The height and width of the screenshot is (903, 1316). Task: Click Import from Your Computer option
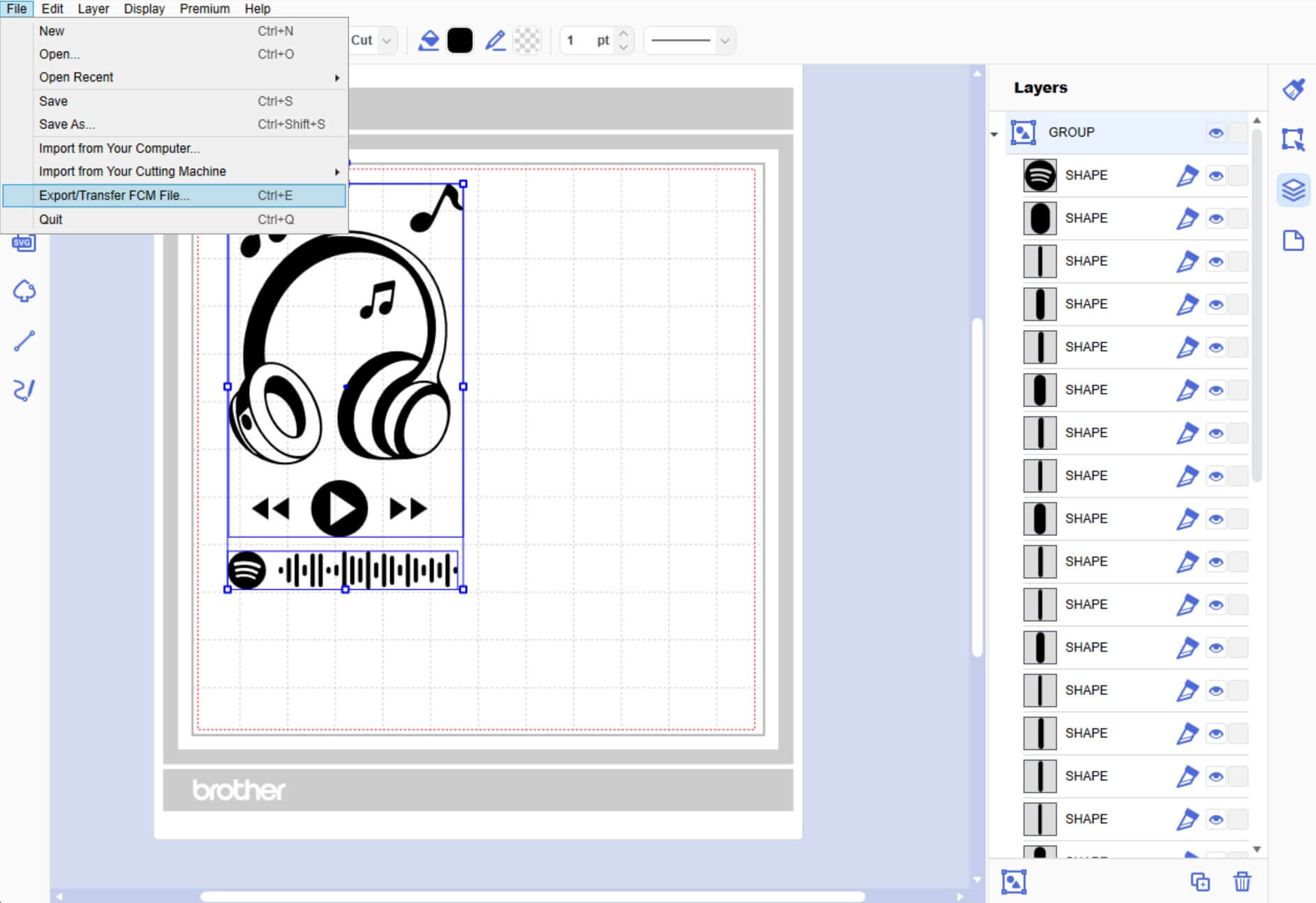(x=119, y=149)
